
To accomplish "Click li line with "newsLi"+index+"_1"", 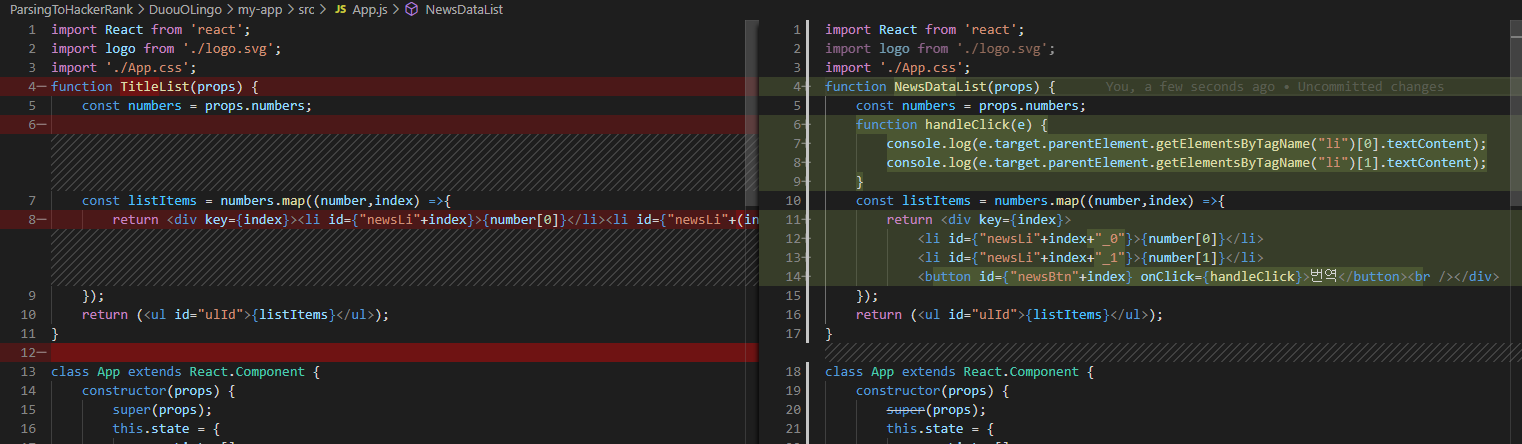I will click(x=1091, y=258).
